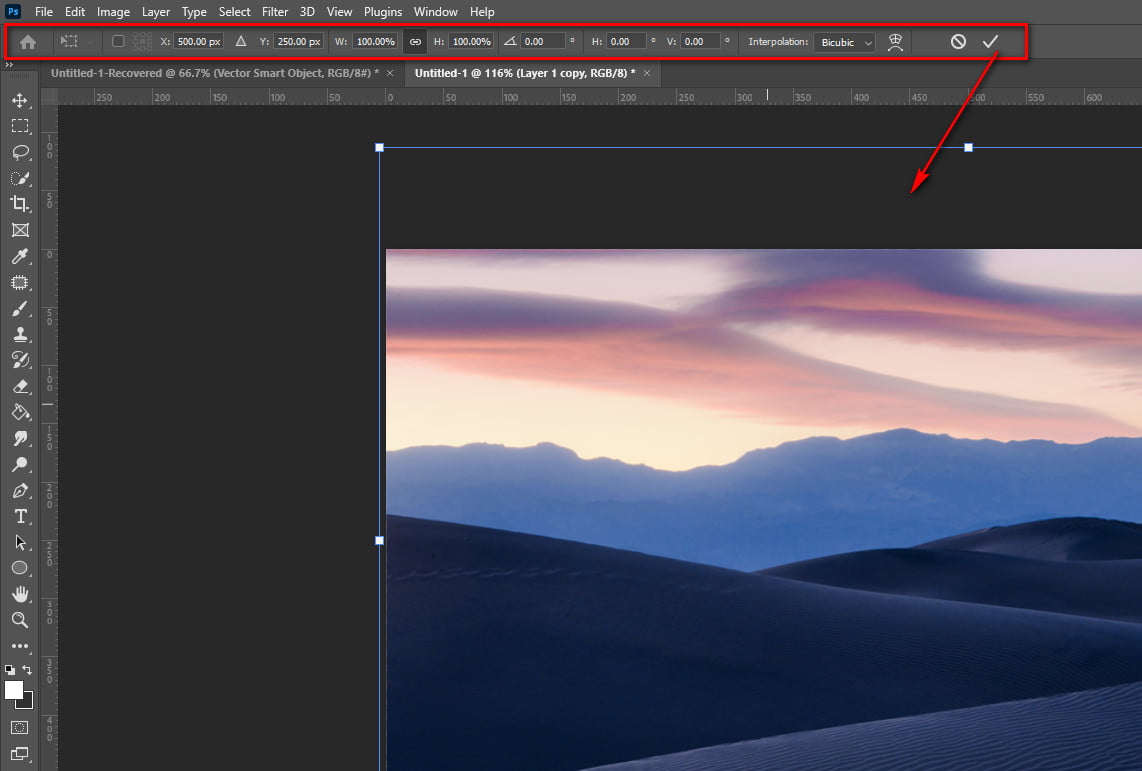Select the Hand tool
The width and height of the screenshot is (1142, 771).
point(20,594)
